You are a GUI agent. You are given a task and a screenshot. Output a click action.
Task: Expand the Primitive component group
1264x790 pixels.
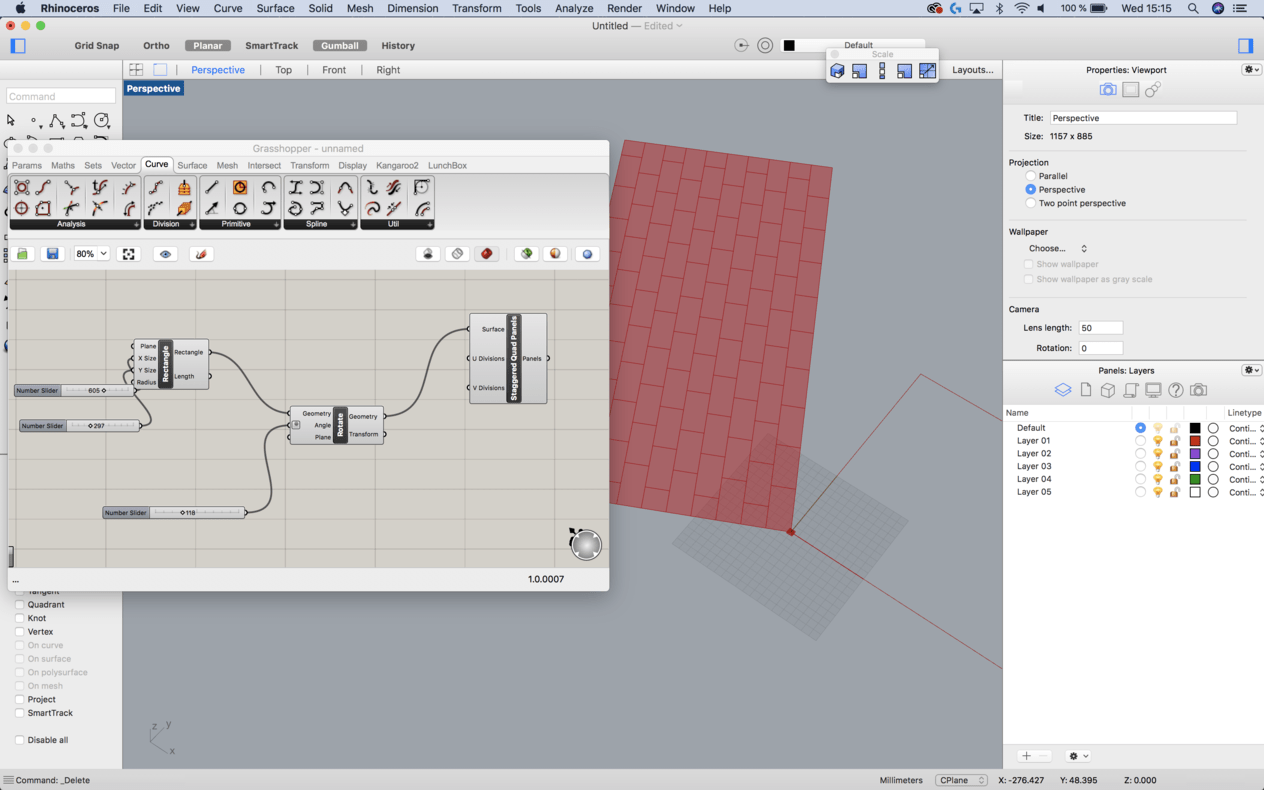tap(276, 225)
